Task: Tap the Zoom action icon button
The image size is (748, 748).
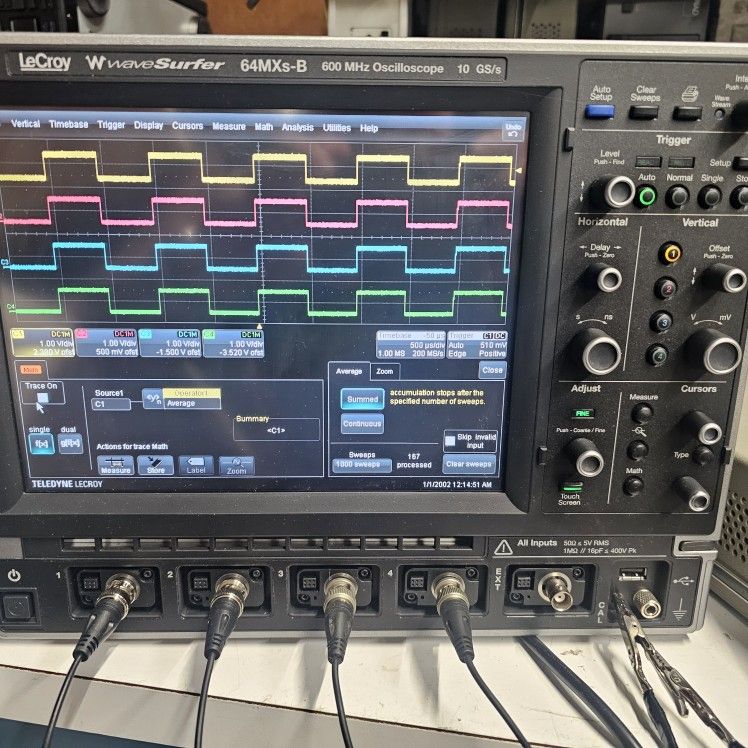Action: [237, 466]
